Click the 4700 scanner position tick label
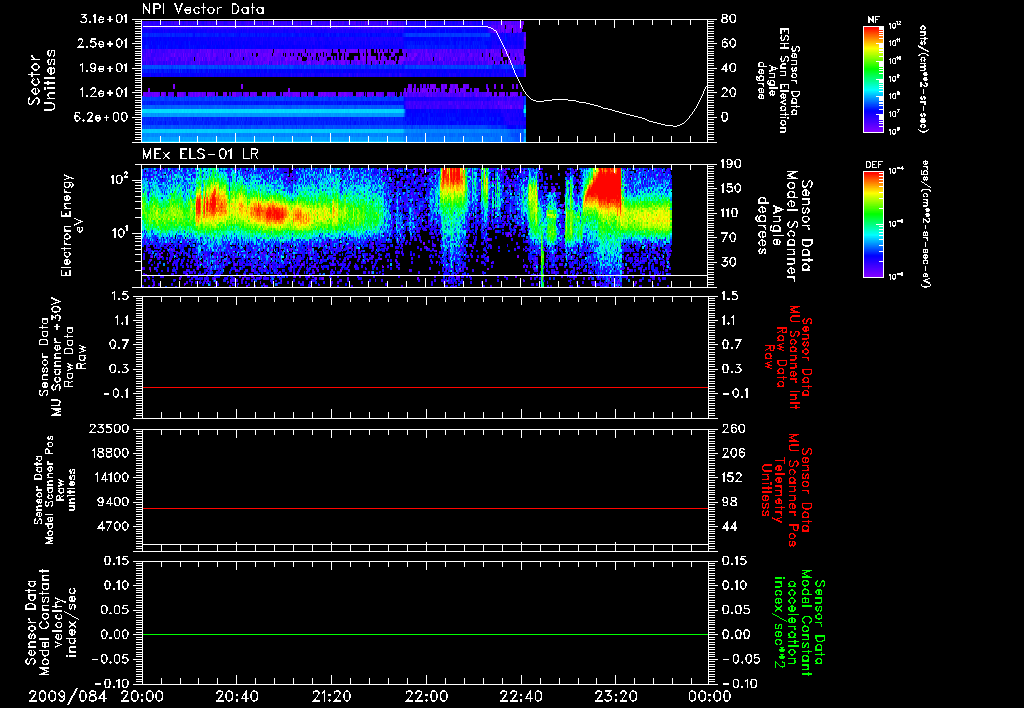This screenshot has height=708, width=1024. (114, 526)
